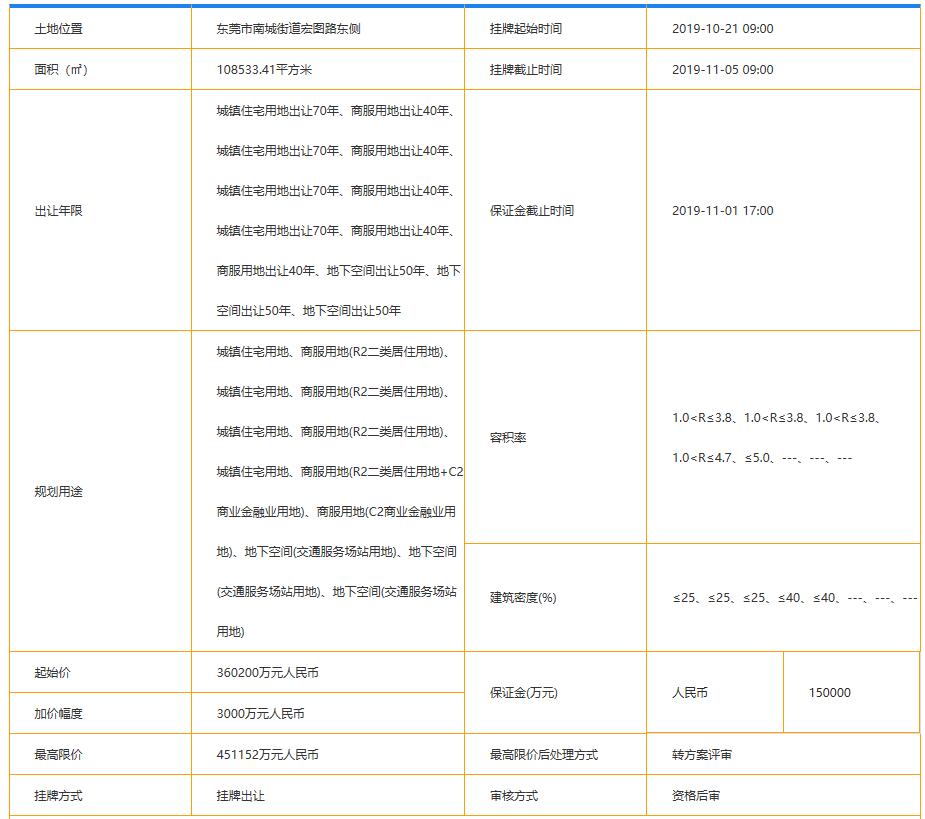925x819 pixels.
Task: Click the address 东莞市南城街道宏图路东侧
Action: click(288, 28)
